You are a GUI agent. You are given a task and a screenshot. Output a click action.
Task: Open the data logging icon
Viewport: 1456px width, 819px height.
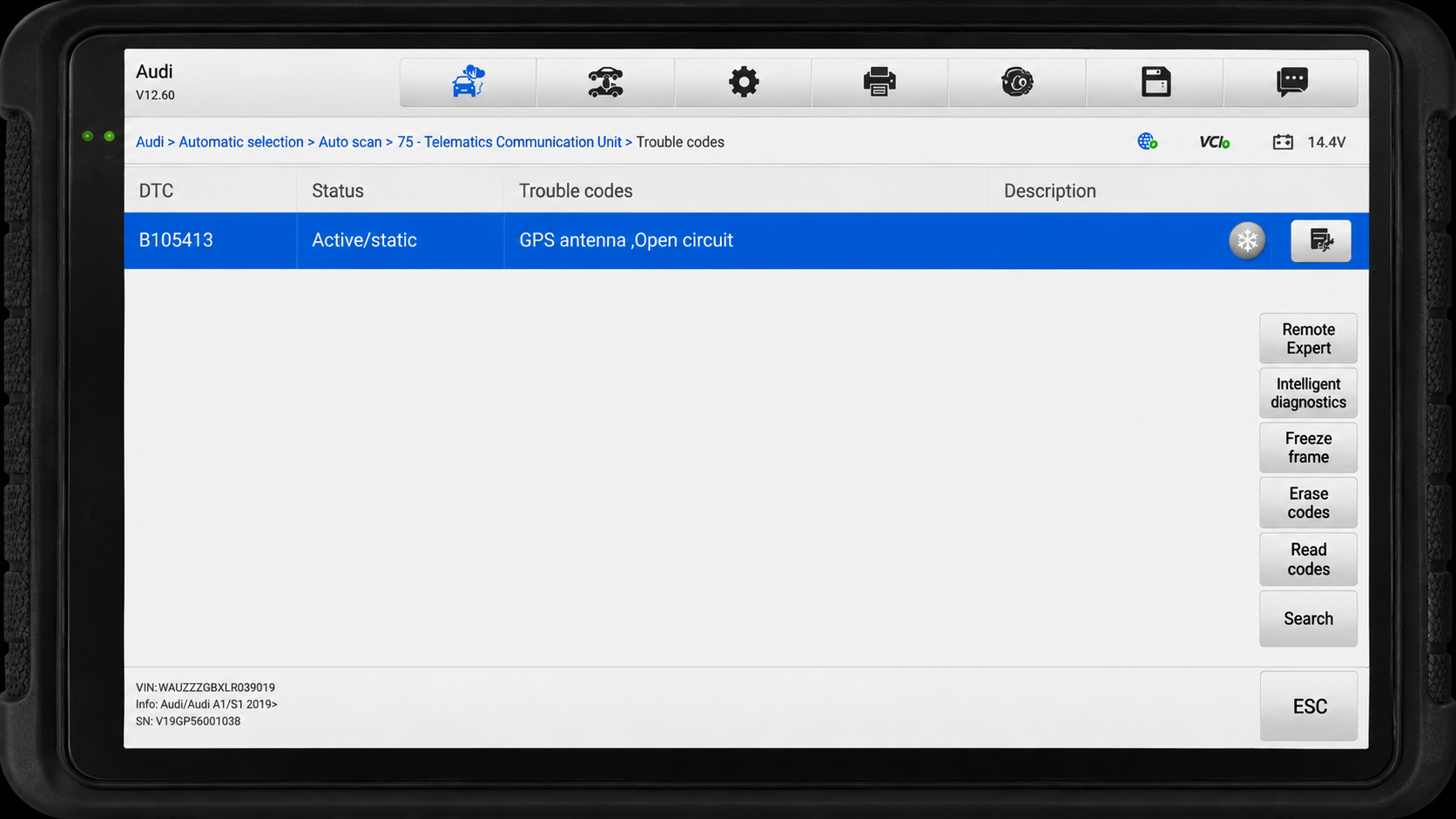click(x=1017, y=82)
